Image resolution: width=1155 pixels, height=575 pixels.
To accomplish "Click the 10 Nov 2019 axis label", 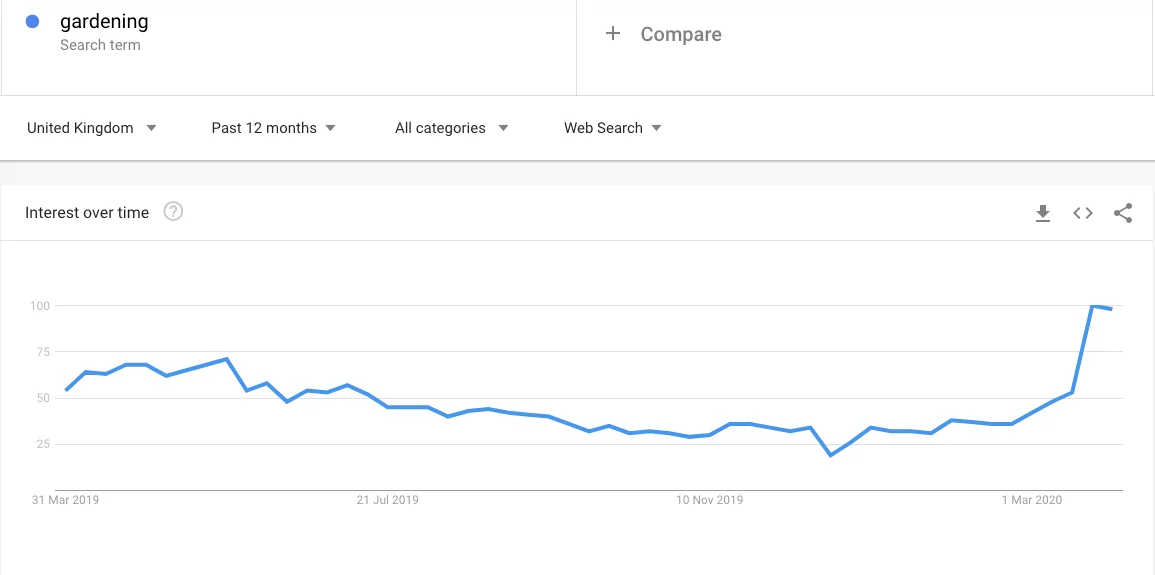I will [x=710, y=500].
